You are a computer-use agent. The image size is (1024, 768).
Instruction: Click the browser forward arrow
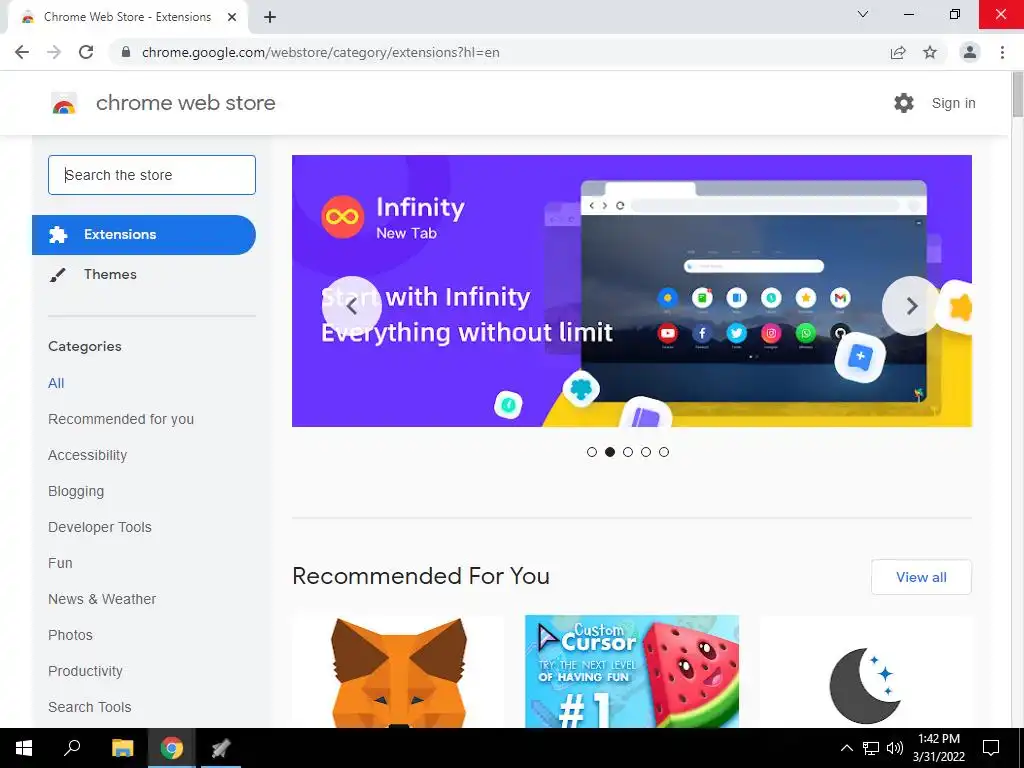tap(54, 52)
